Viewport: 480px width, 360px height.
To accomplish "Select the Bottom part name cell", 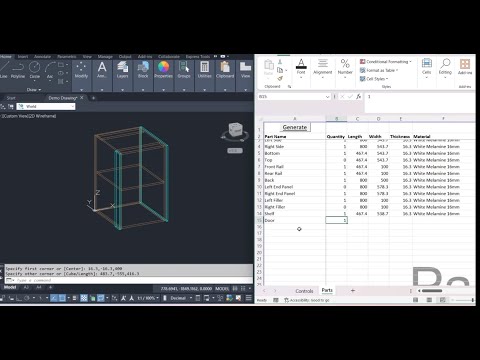I will tap(294, 153).
